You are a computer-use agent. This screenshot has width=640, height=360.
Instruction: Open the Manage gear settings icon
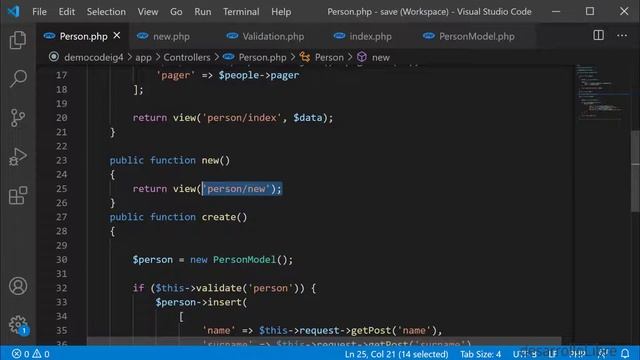click(18, 325)
